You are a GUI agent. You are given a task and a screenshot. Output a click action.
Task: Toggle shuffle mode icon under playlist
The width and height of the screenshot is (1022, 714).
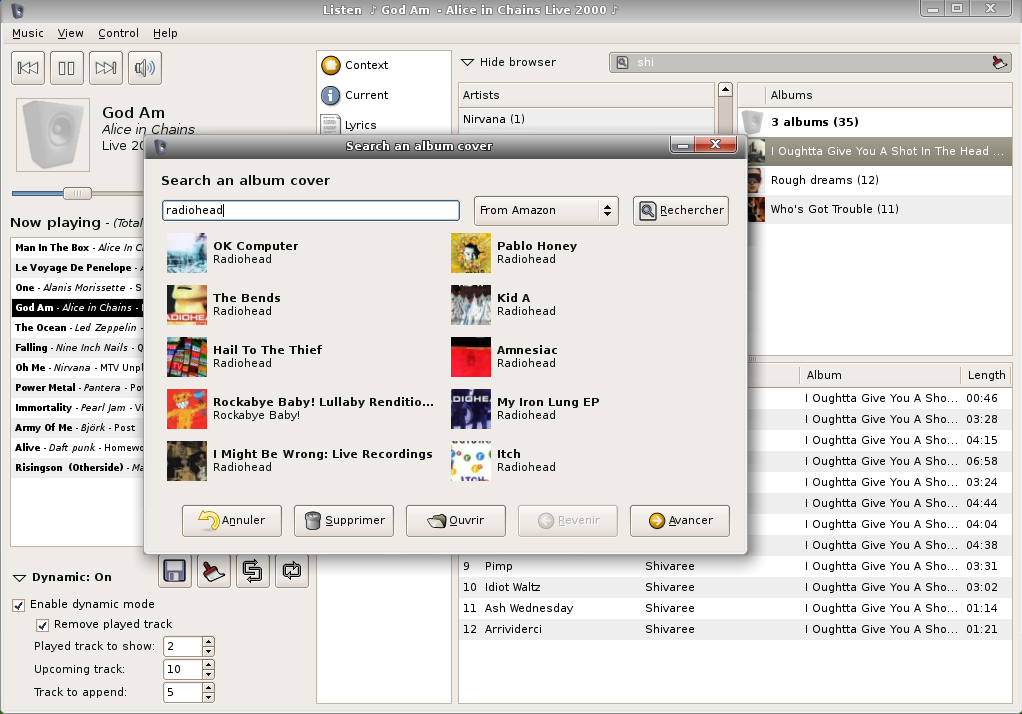253,571
